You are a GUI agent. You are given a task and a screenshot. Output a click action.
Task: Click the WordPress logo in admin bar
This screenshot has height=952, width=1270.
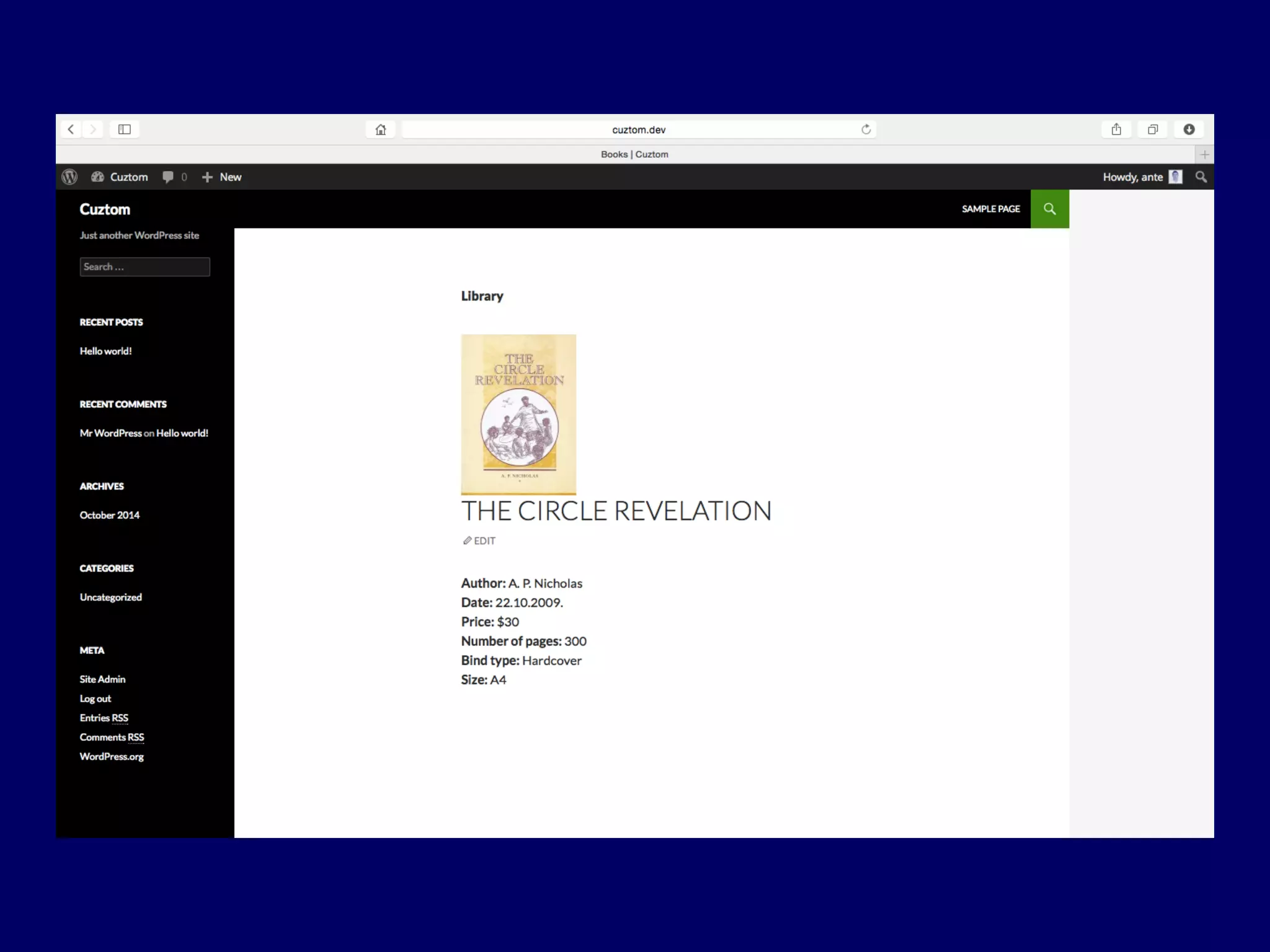pyautogui.click(x=70, y=177)
